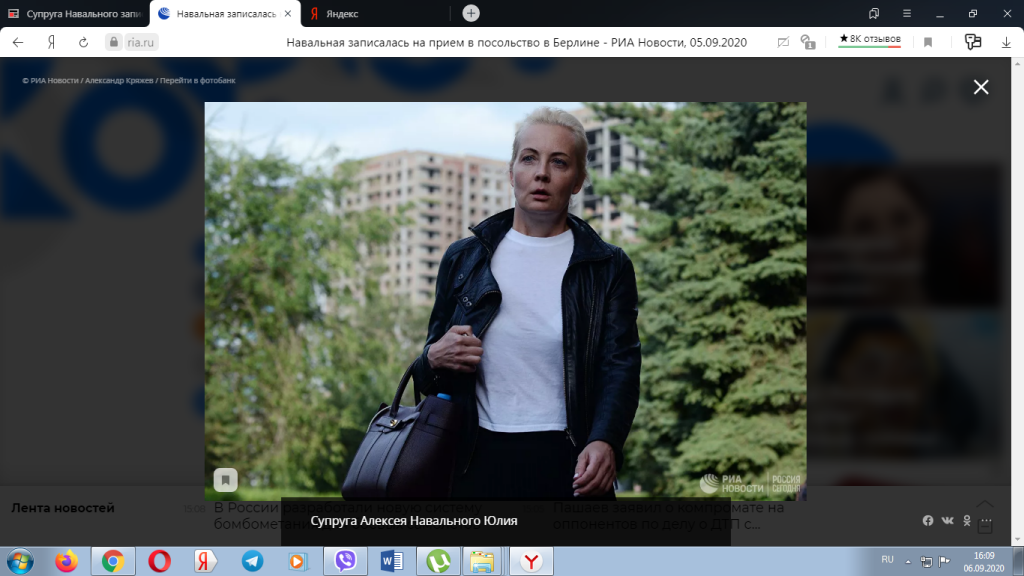Share the photo on Odnoklassniki
The height and width of the screenshot is (576, 1024).
967,521
